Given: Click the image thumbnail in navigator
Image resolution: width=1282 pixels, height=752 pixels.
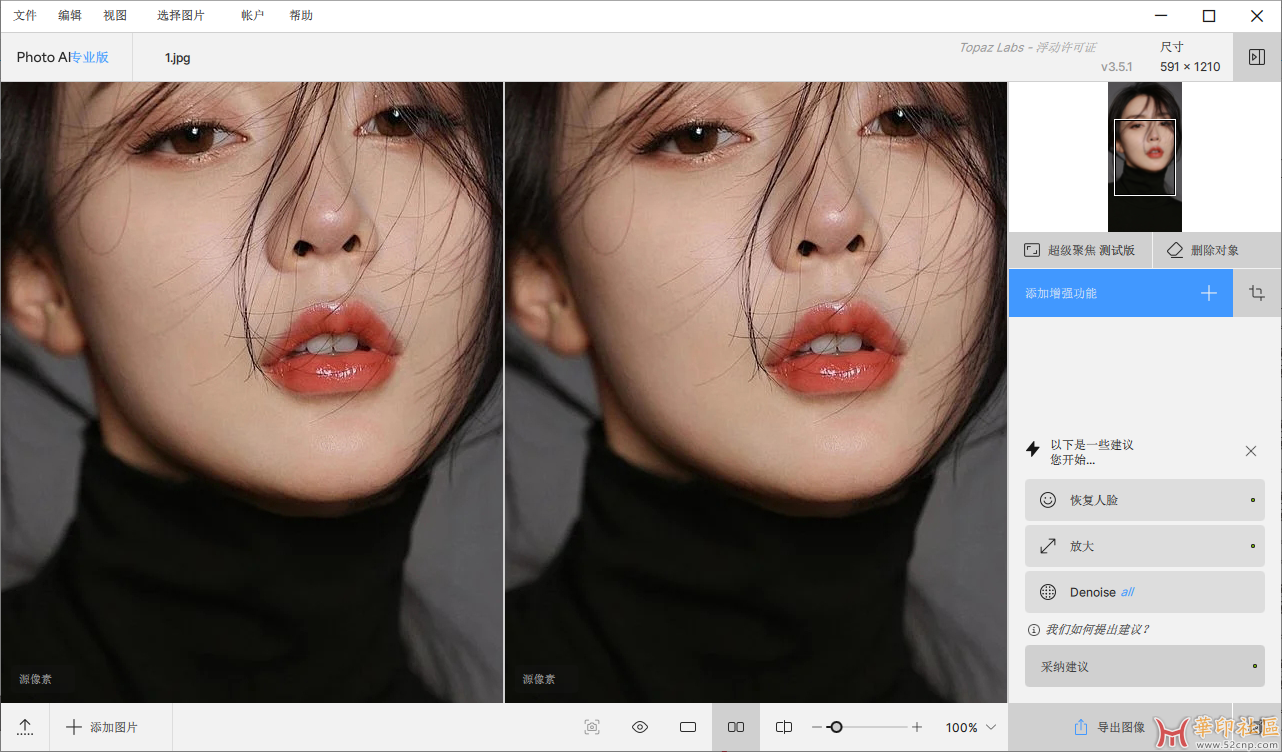Looking at the screenshot, I should coord(1144,157).
